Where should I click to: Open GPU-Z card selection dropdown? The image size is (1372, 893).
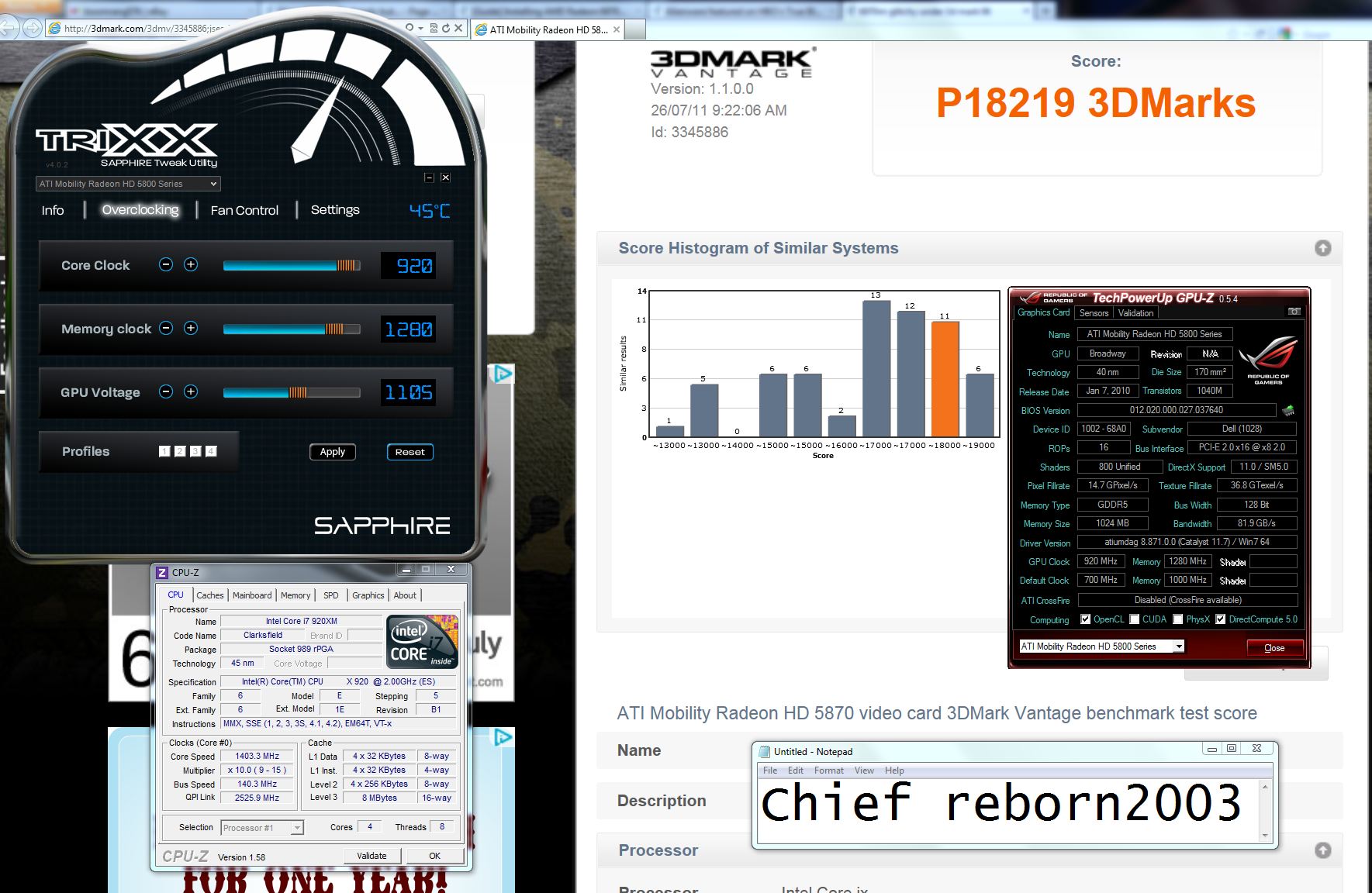[1102, 646]
